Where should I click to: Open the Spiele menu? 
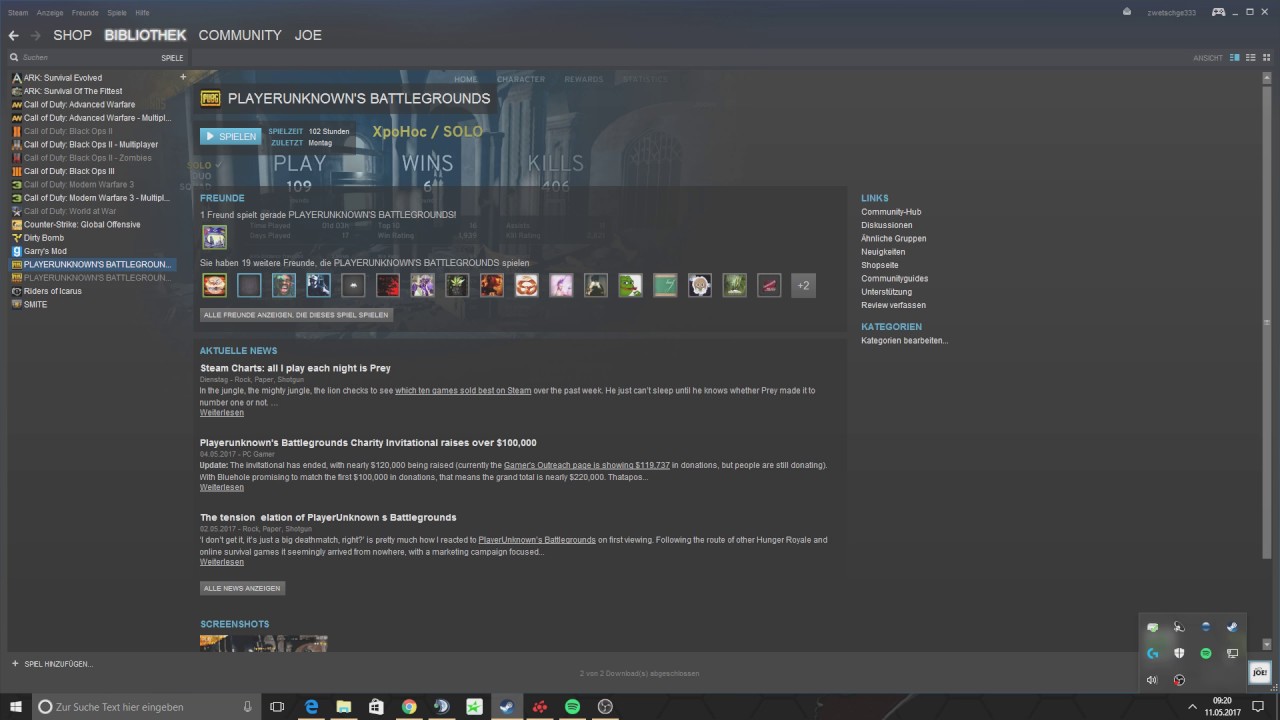(x=117, y=13)
